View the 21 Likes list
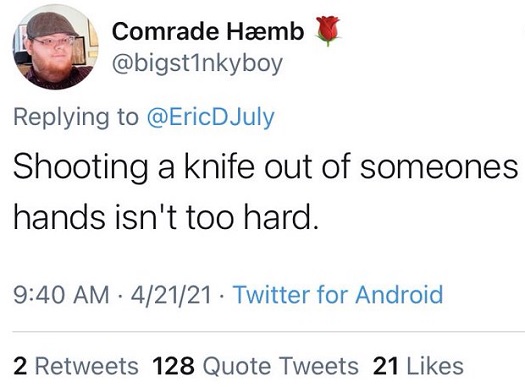 point(418,366)
